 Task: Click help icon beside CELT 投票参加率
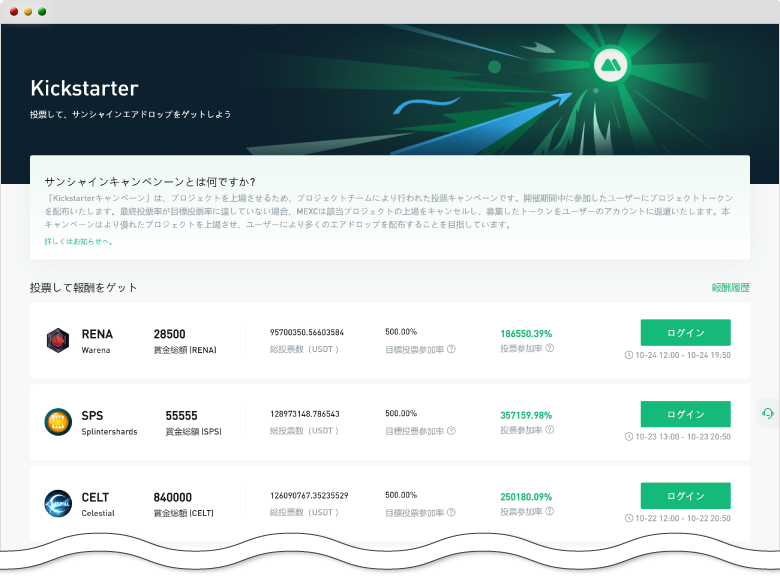click(x=550, y=511)
